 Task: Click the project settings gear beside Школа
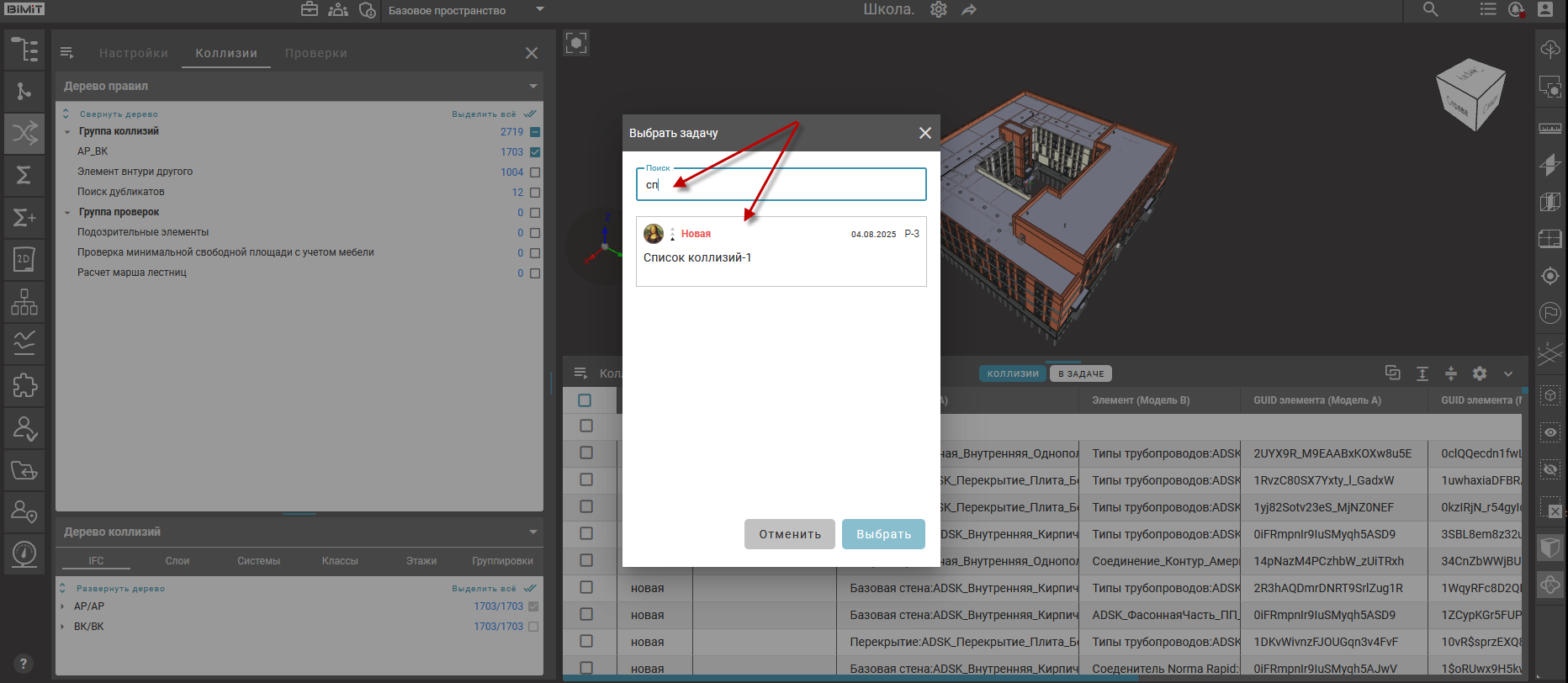pos(939,10)
